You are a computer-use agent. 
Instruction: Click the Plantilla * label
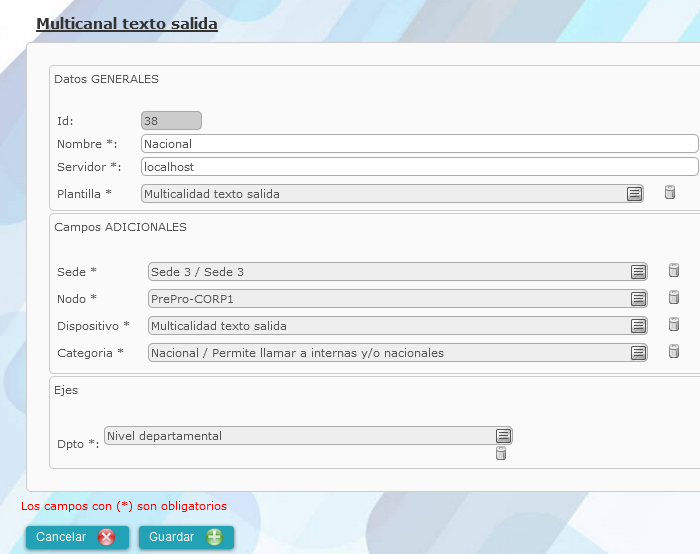click(84, 194)
